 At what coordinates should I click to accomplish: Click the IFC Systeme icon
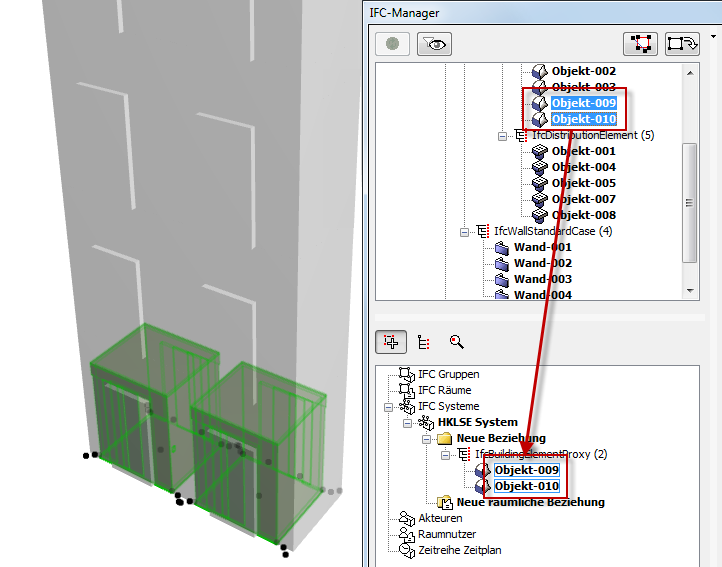click(x=407, y=406)
